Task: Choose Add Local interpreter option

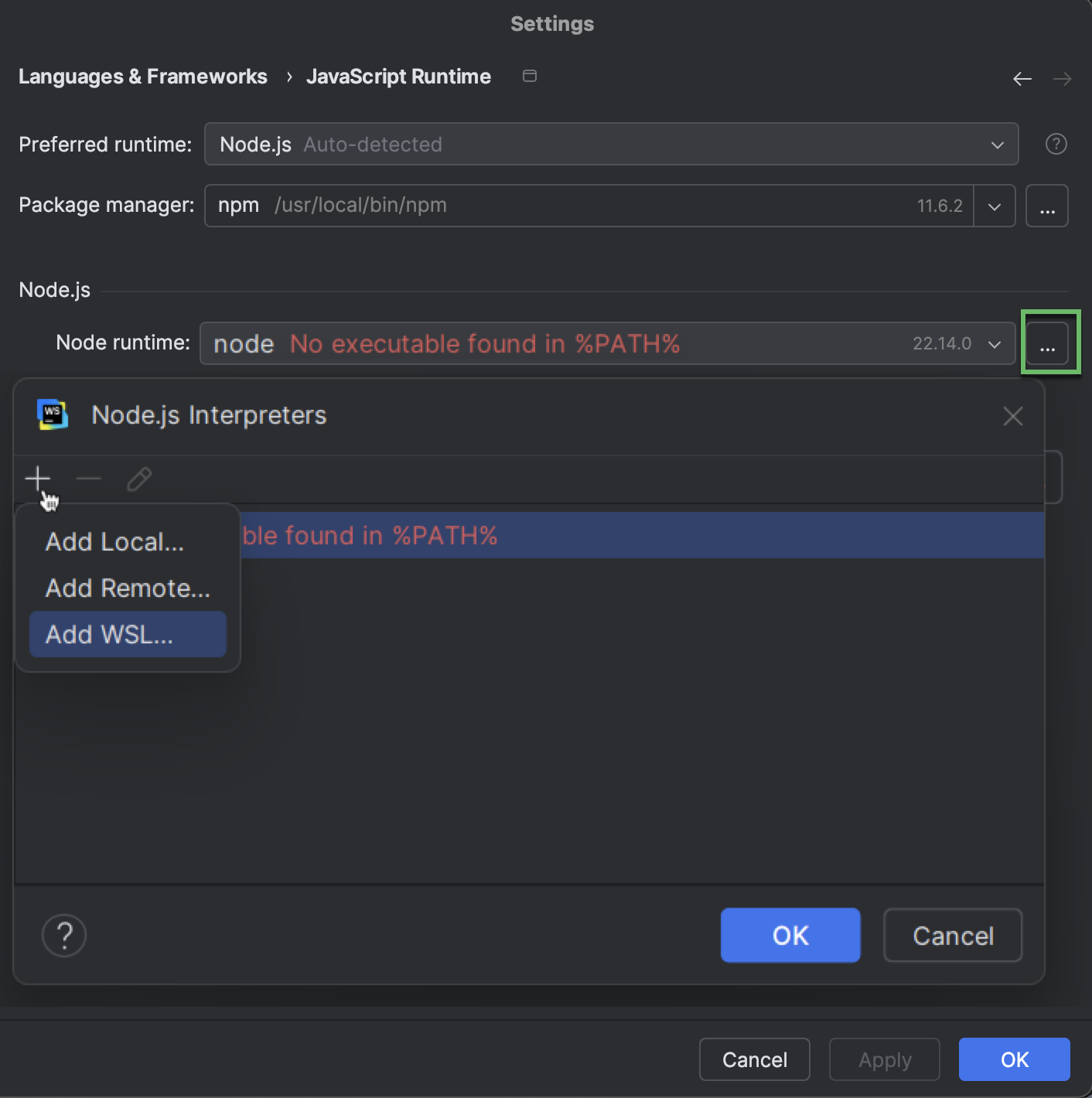Action: [114, 541]
